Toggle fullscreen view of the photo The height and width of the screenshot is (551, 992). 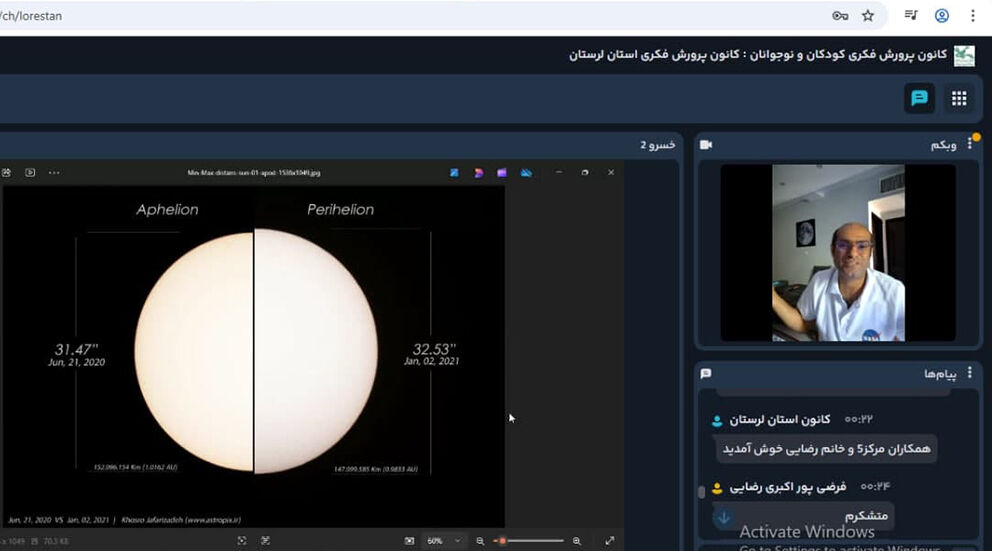[610, 541]
